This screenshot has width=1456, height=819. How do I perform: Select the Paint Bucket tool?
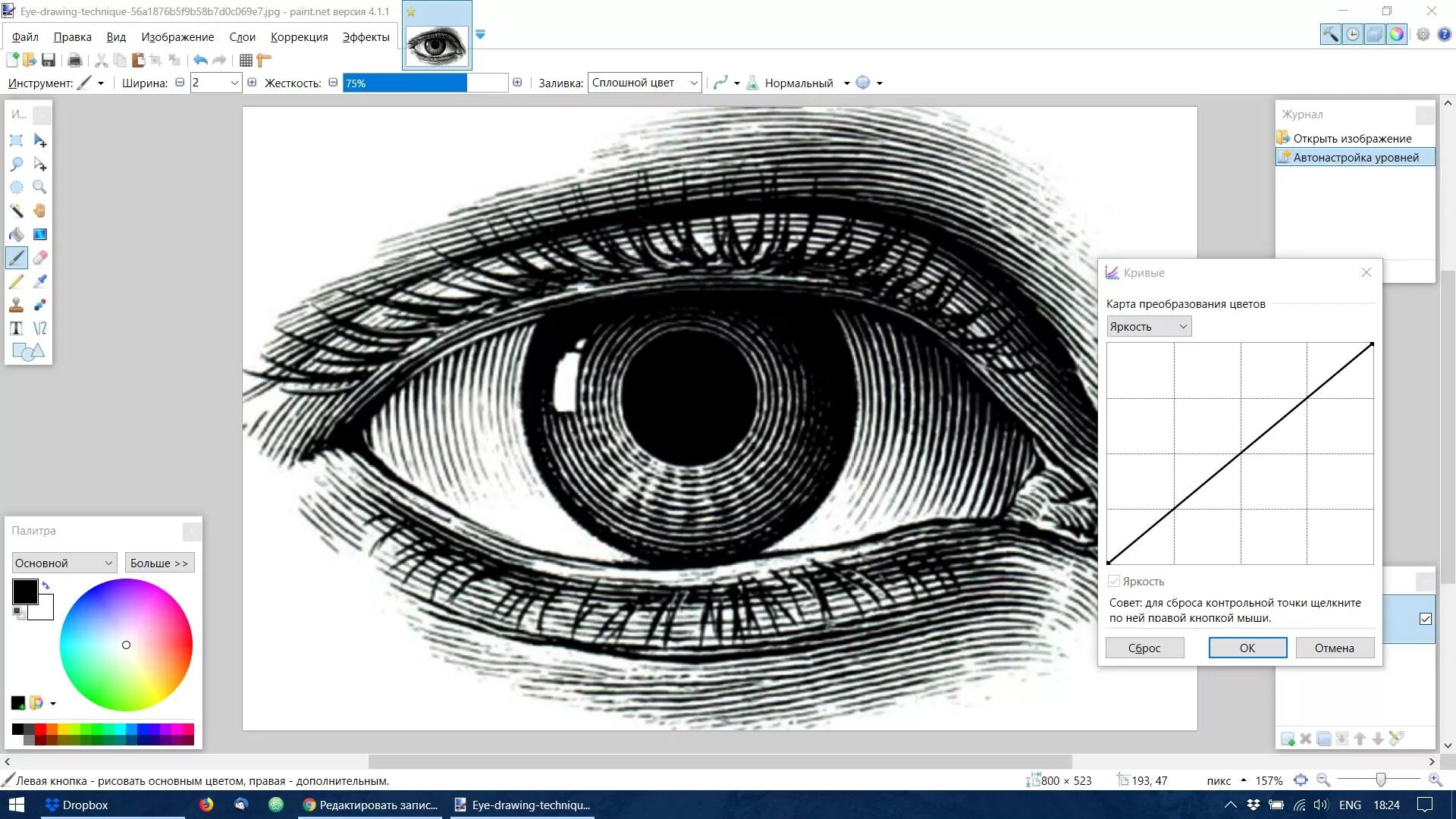tap(16, 234)
